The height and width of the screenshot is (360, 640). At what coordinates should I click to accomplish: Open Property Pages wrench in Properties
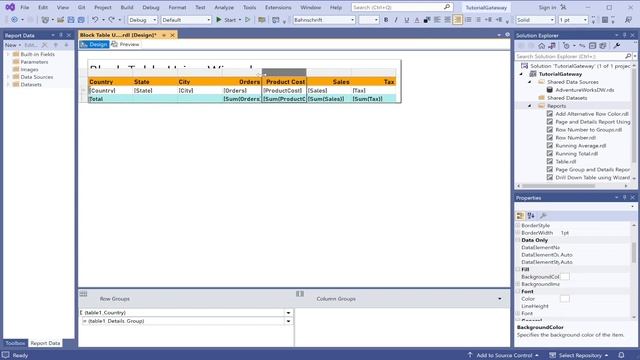tap(543, 216)
